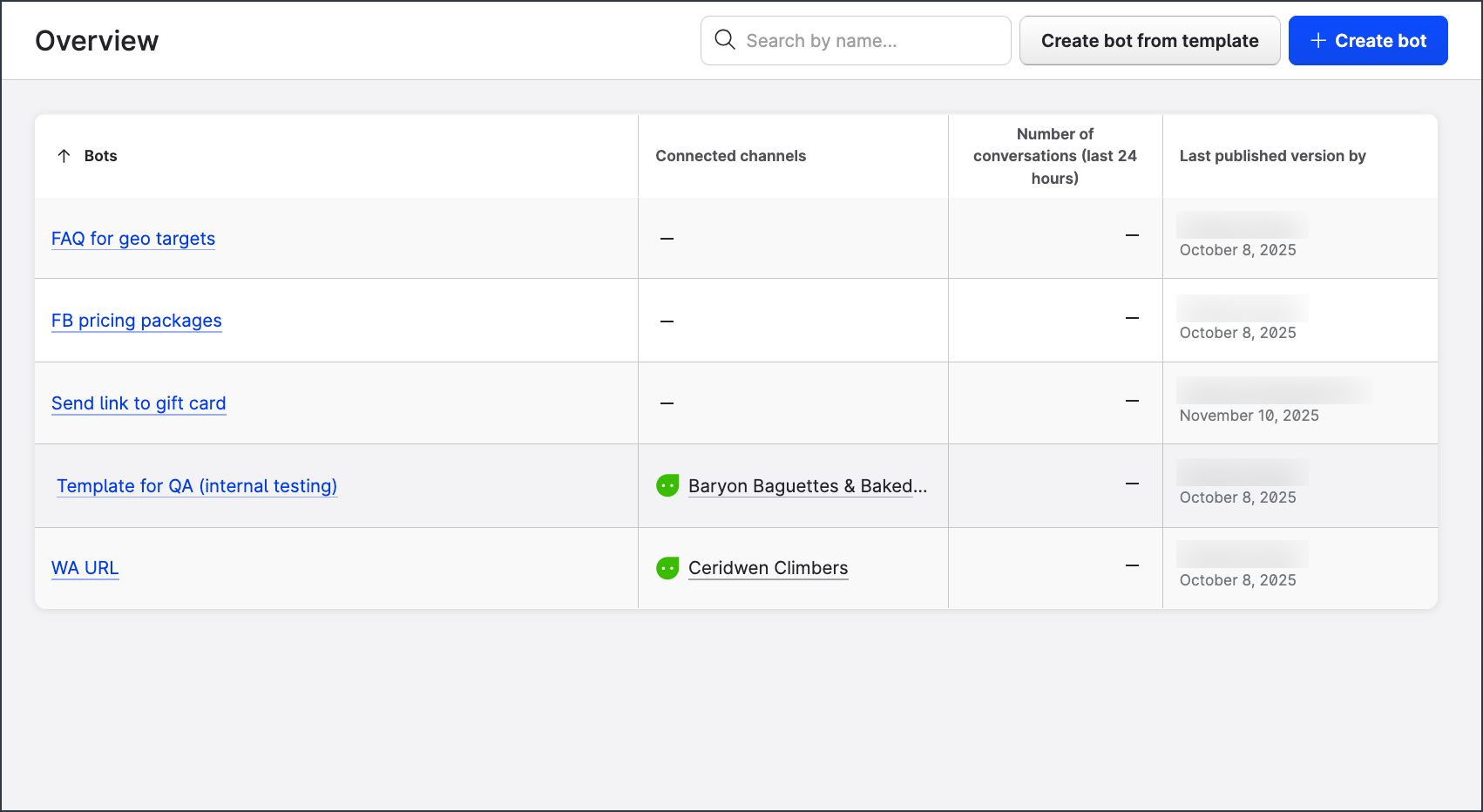Open Send link to gift card bot
This screenshot has height=812, width=1483.
[x=139, y=403]
